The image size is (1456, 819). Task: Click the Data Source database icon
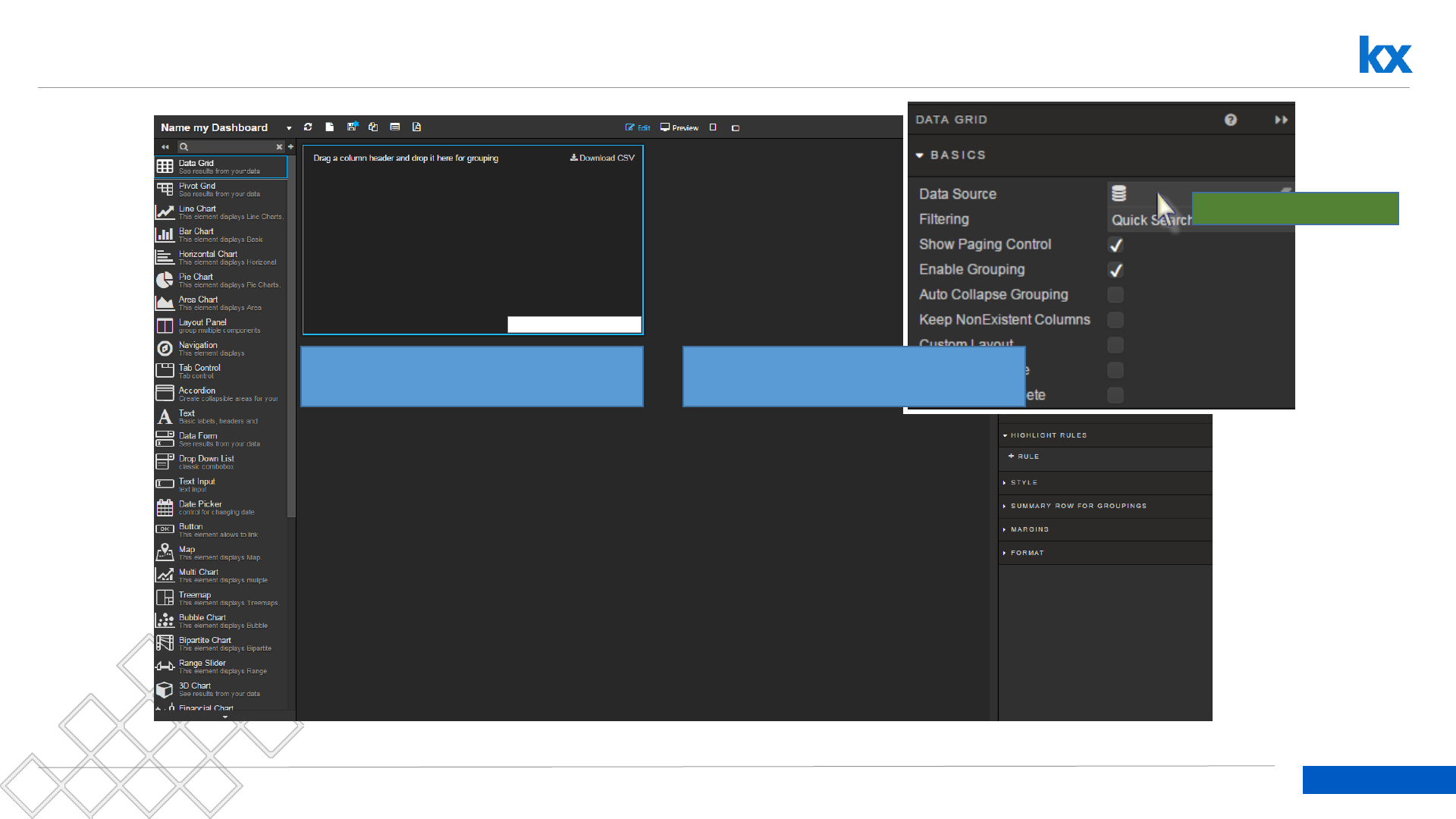1119,194
